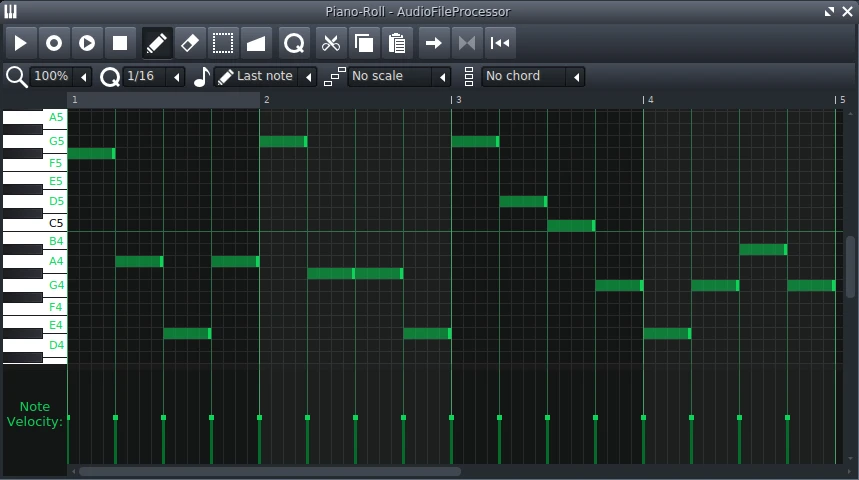
Task: Select the Draw mode pencil tool
Action: [x=157, y=43]
